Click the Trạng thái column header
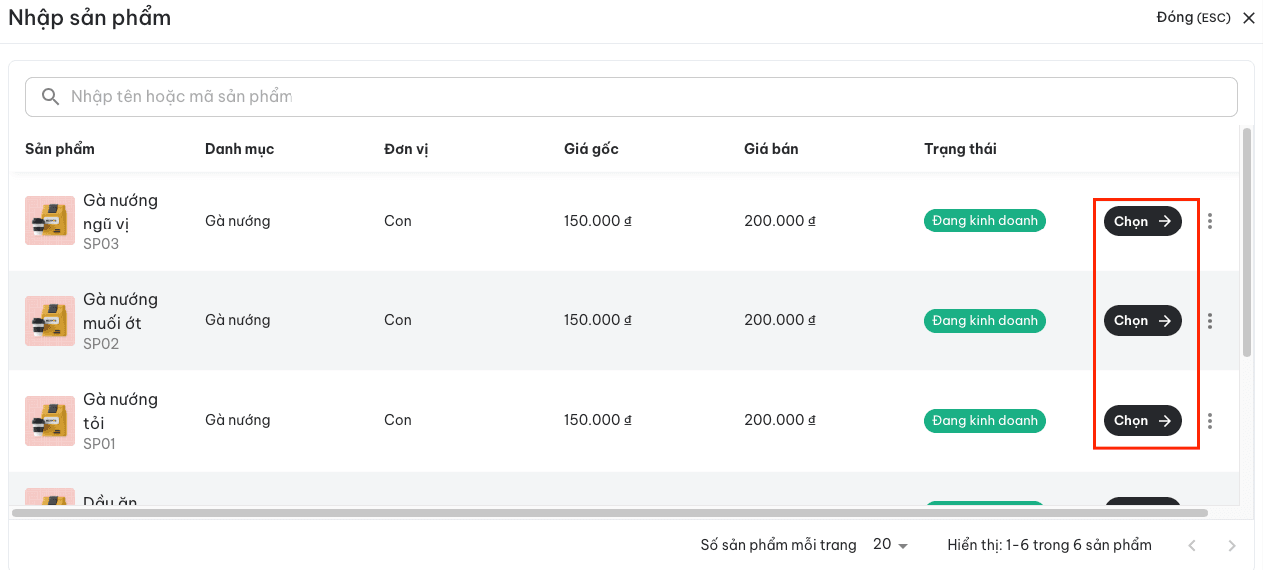Viewport: 1263px width, 570px height. tap(960, 149)
